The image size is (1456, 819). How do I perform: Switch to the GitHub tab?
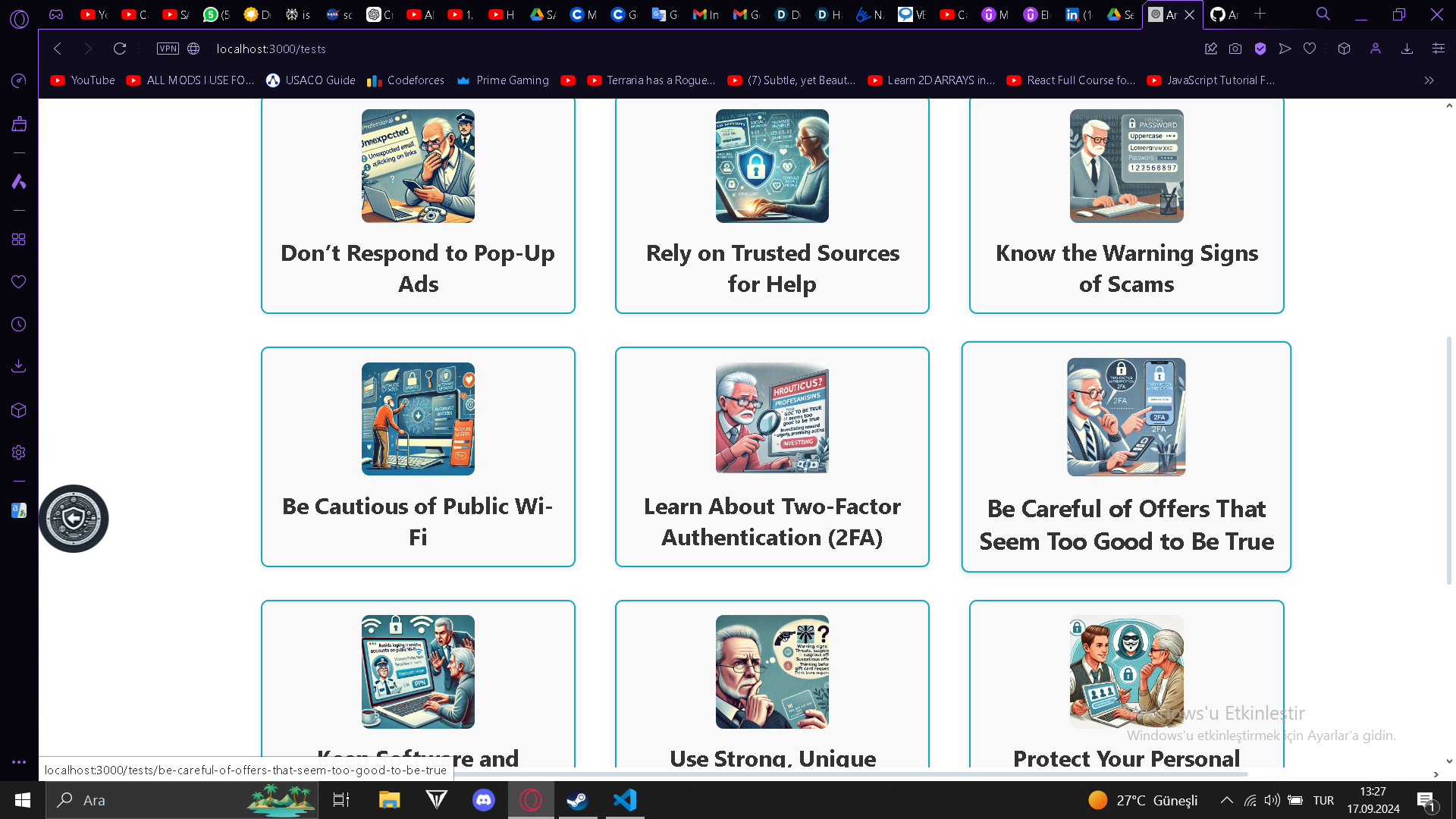[x=1223, y=14]
